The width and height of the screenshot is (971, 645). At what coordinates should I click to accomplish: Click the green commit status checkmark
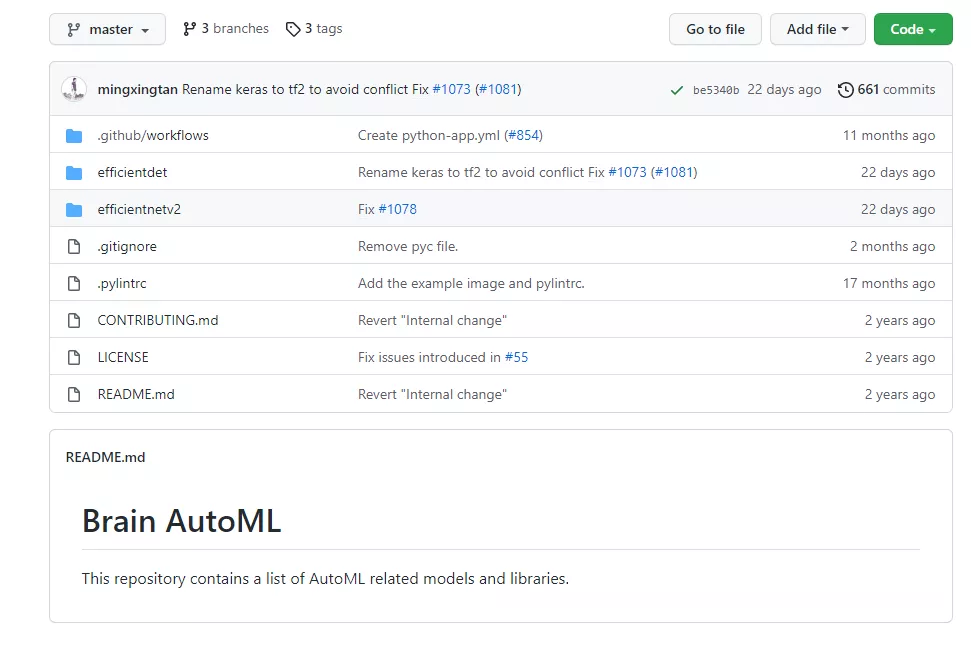click(677, 90)
